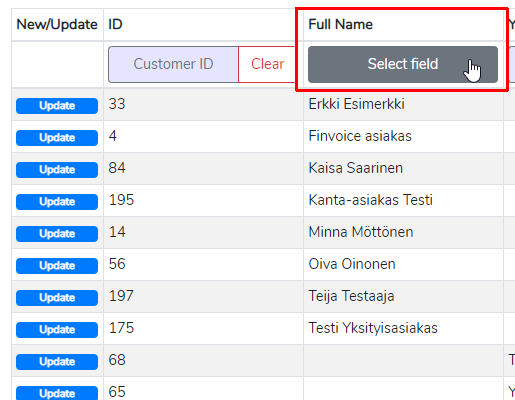Click the Customer ID field mapping button
The width and height of the screenshot is (515, 400).
(173, 64)
